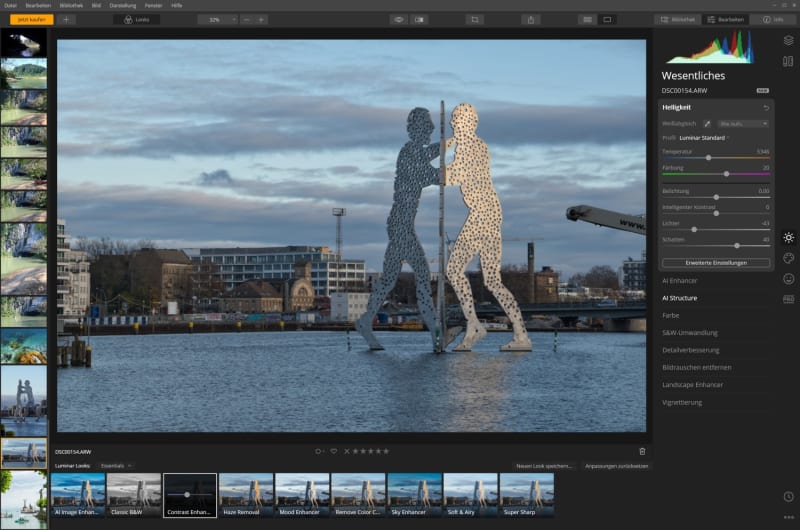Click the Lichter slider handle
This screenshot has width=800, height=530.
(x=694, y=230)
